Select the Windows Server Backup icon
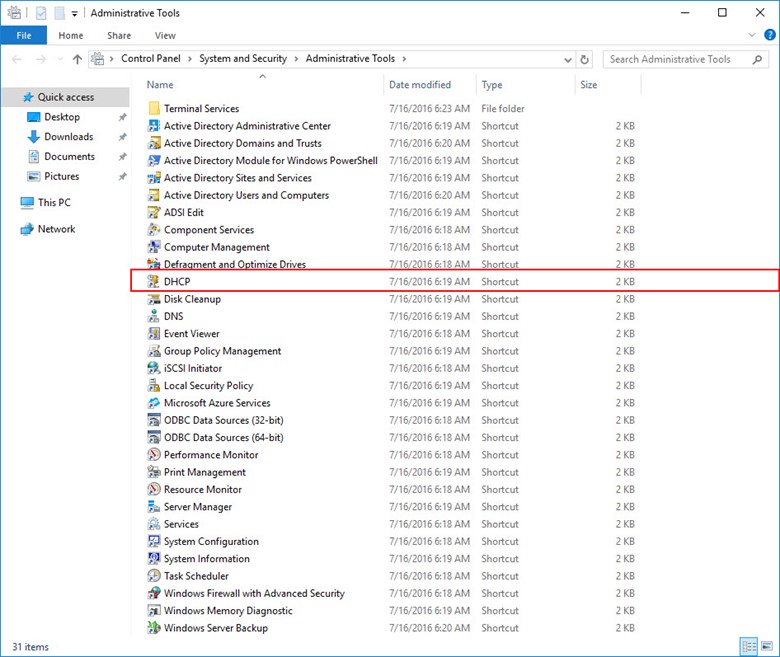The width and height of the screenshot is (780, 657). 154,628
